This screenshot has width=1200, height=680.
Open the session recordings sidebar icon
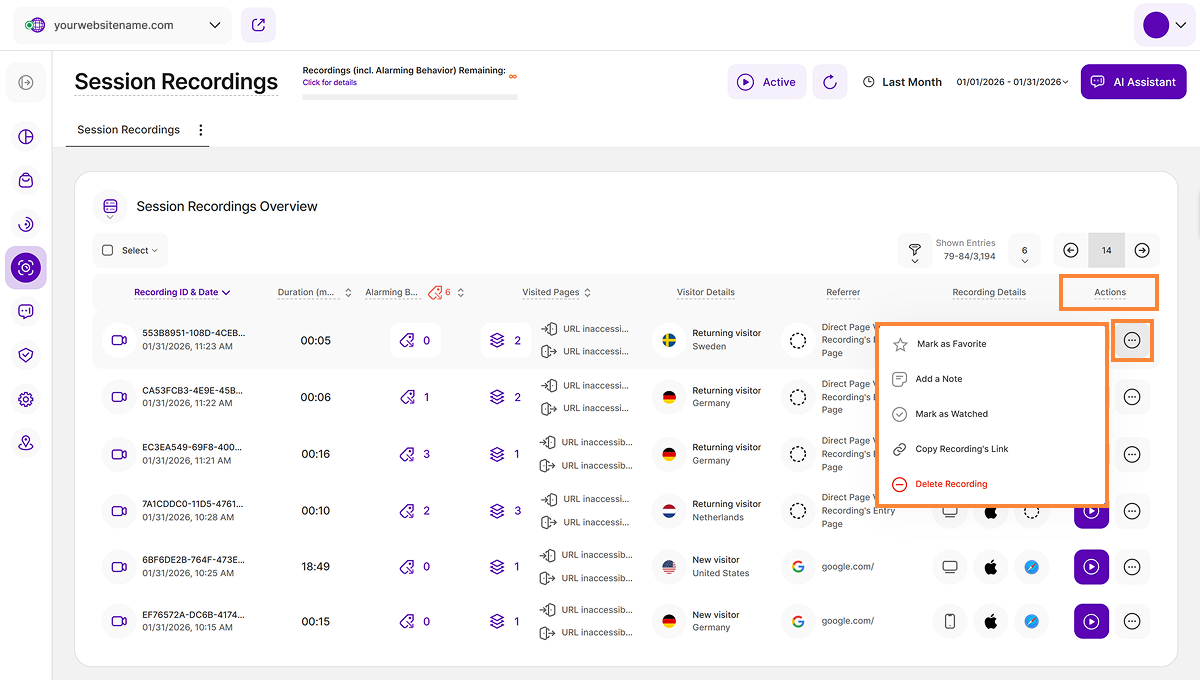pos(26,267)
